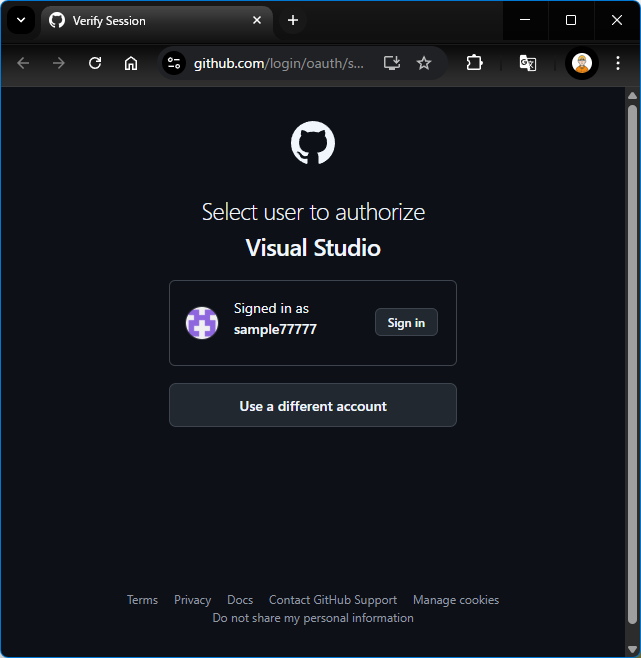Viewport: 641px width, 658px height.
Task: Click the github.com address bar URL
Action: point(279,63)
